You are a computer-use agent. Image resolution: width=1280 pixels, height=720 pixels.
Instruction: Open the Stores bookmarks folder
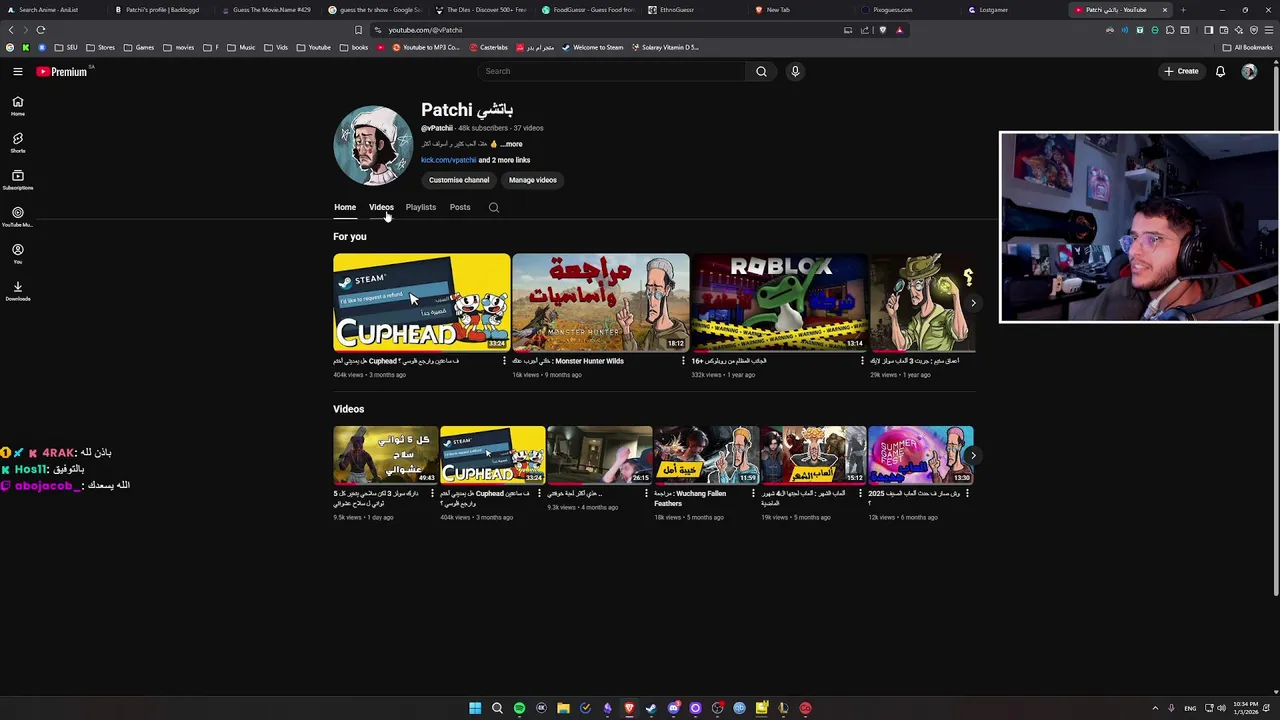point(100,47)
